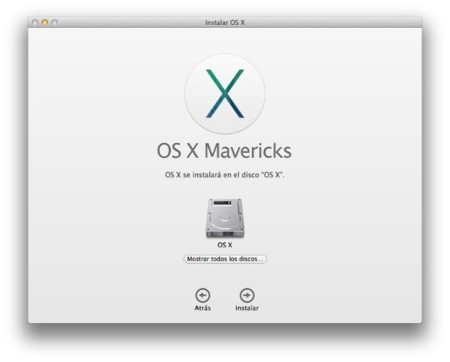Click the 'Instalar' label text

[247, 308]
